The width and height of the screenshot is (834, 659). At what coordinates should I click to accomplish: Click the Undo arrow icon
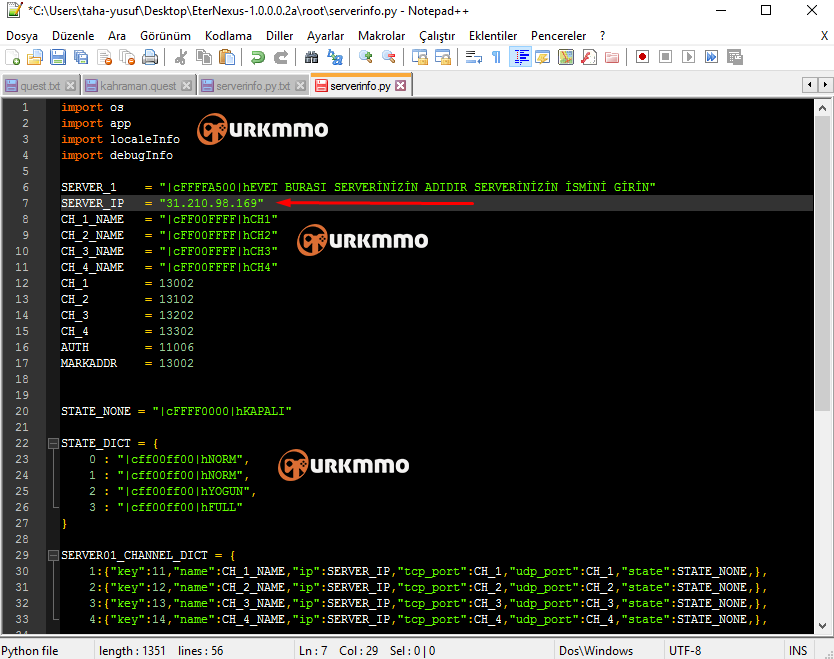click(257, 57)
